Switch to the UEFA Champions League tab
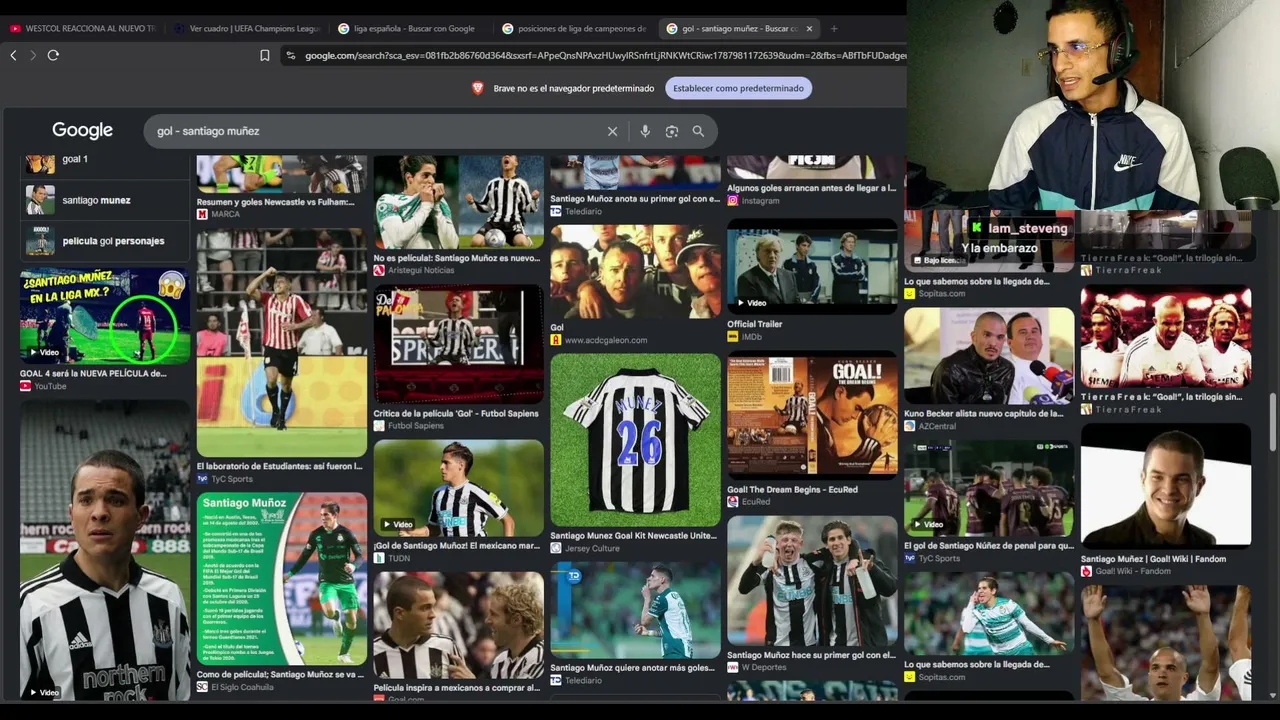 point(246,28)
